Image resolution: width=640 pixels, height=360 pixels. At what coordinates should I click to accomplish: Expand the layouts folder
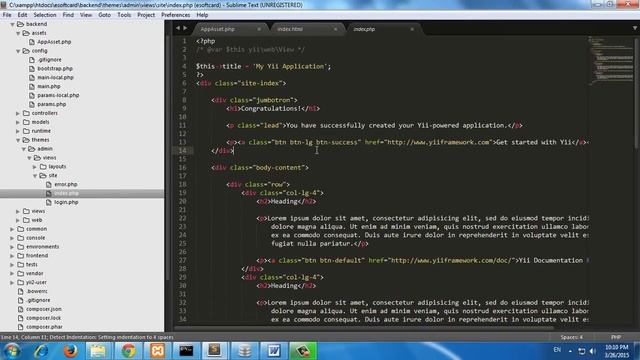(x=35, y=167)
